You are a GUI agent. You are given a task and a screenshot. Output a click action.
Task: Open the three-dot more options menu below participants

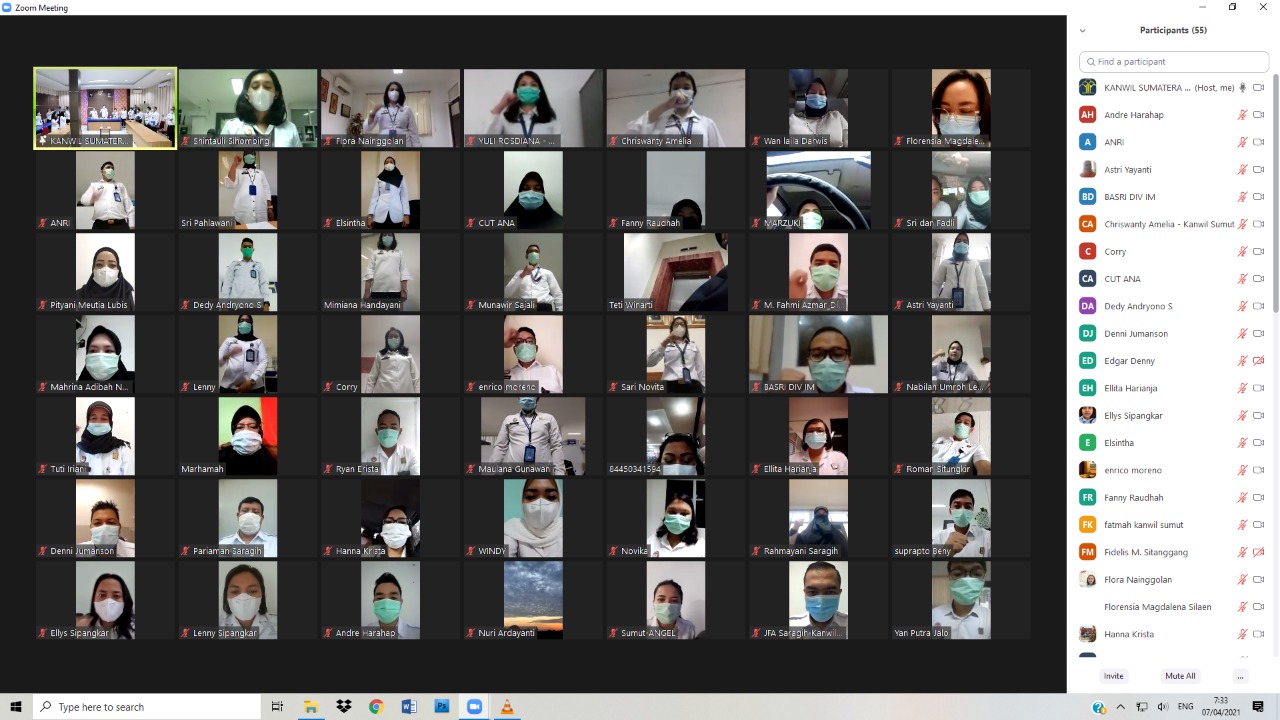(x=1240, y=677)
